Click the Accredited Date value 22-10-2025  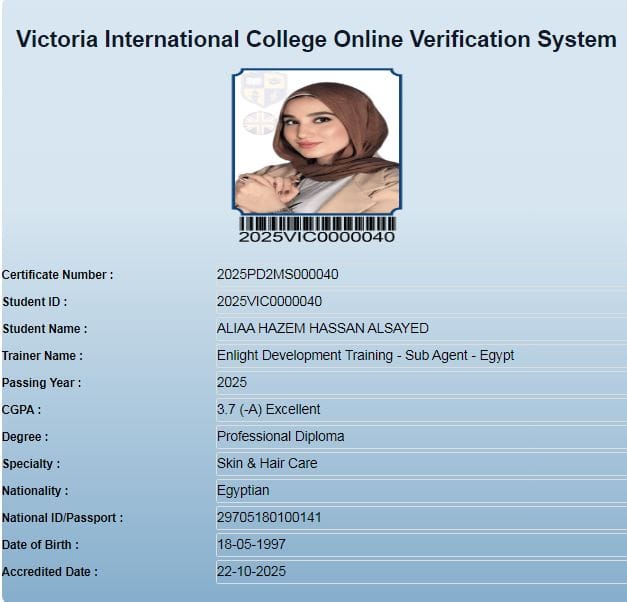click(251, 571)
